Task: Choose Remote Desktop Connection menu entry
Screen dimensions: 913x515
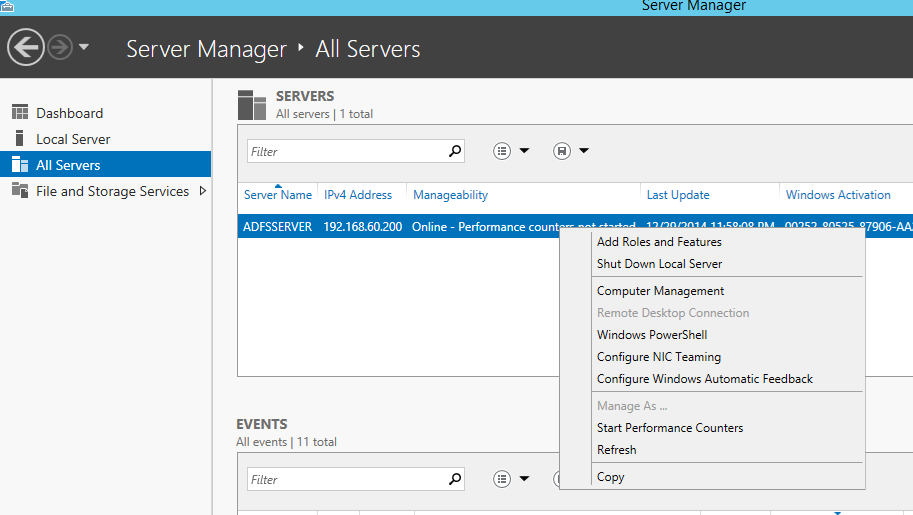Action: click(x=673, y=313)
